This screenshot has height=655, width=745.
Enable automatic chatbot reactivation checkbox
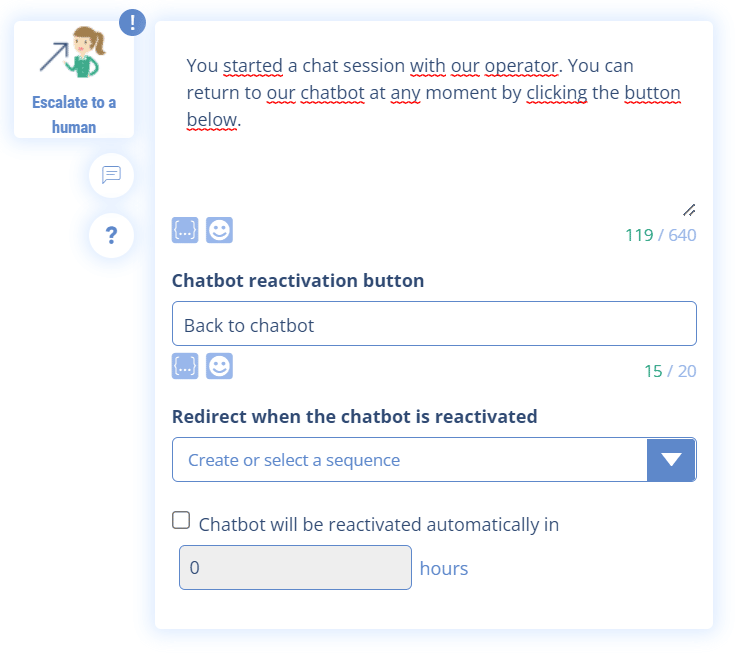tap(181, 520)
